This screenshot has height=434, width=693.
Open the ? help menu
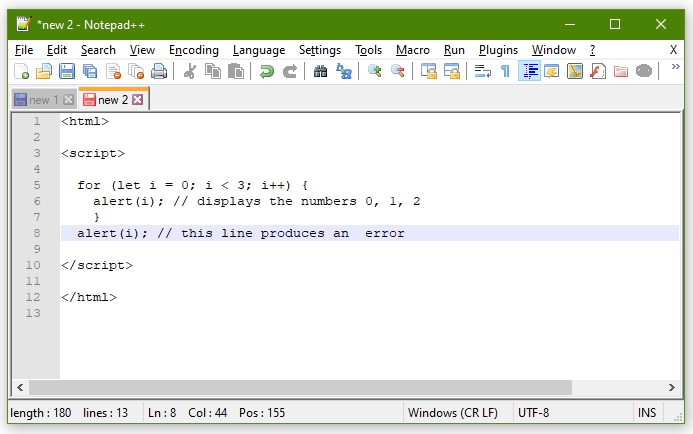pos(592,50)
